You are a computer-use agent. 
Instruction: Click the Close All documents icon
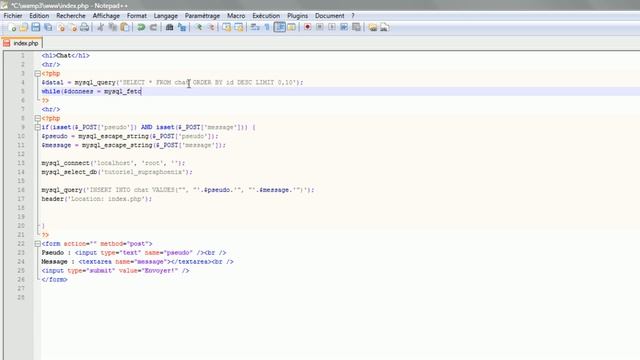(73, 27)
